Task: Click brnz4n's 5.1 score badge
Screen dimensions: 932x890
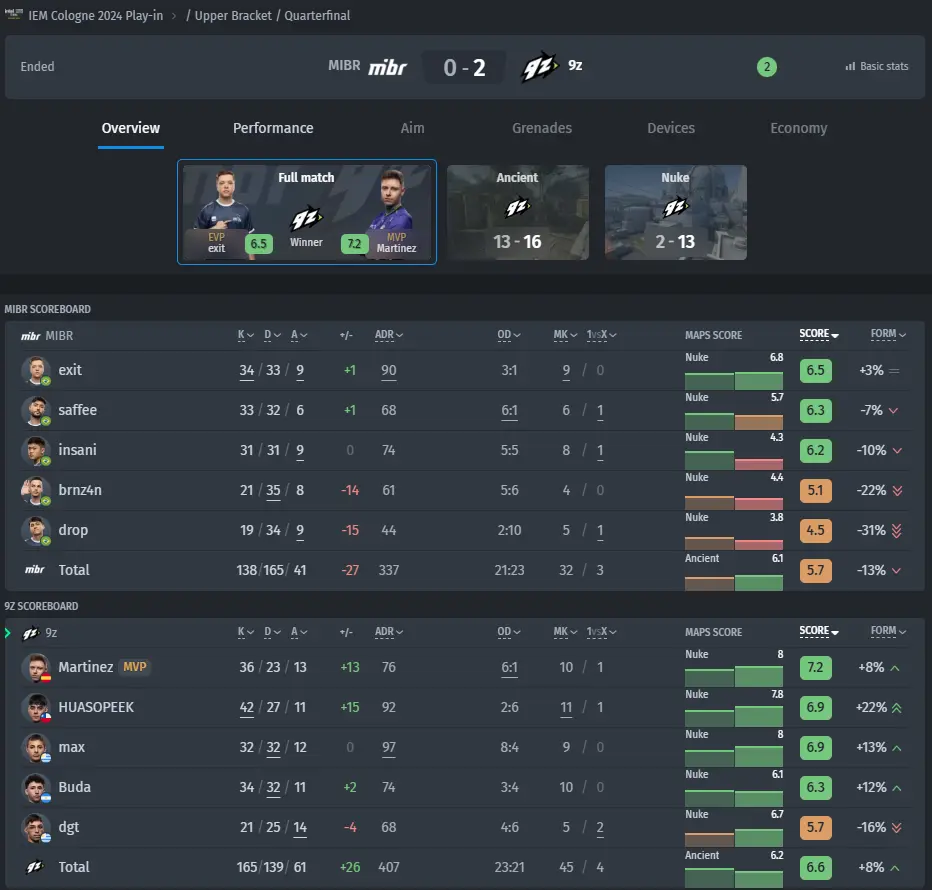Action: 816,490
